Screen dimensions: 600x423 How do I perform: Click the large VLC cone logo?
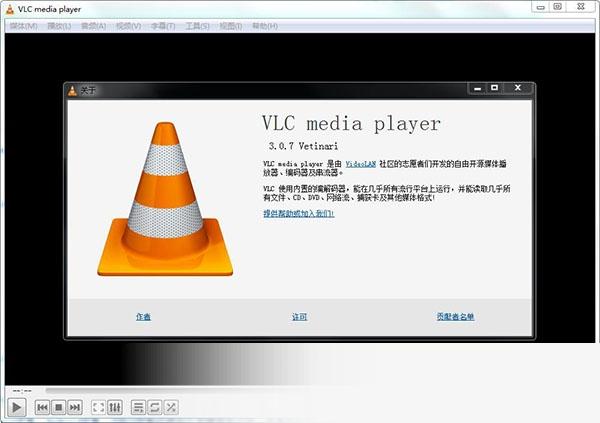(165, 199)
